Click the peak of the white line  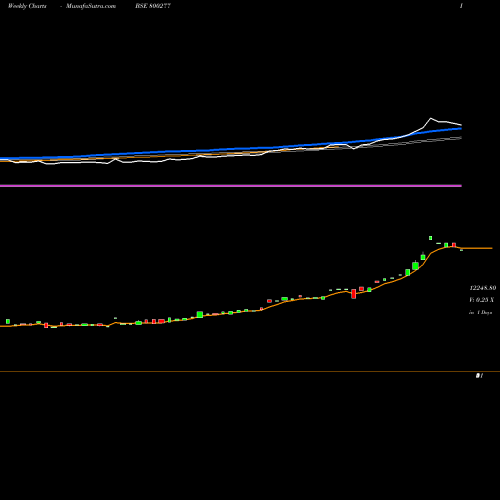431,118
